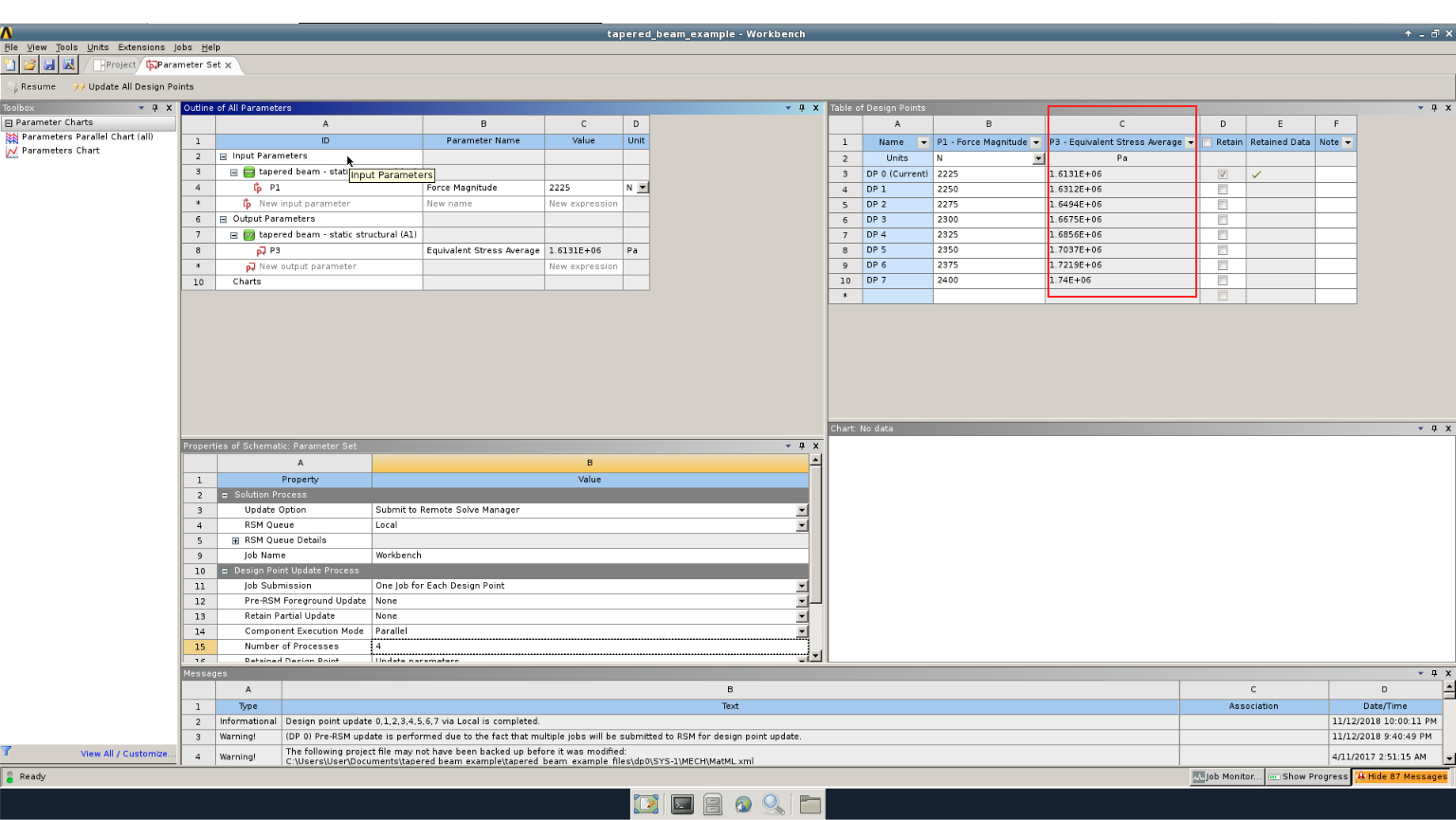Check Retain for DP 6

click(x=1223, y=265)
